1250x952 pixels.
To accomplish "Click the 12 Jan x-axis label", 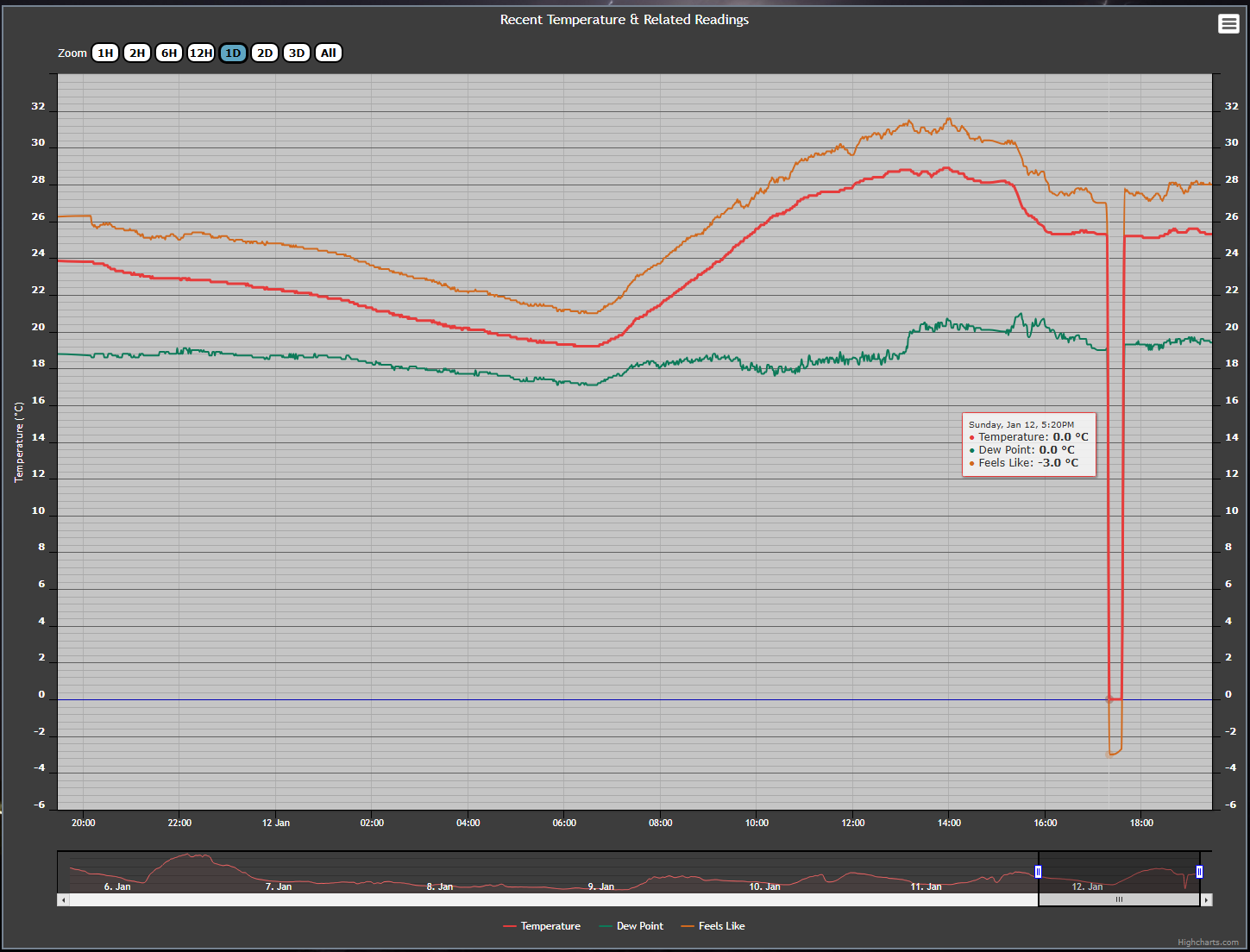I will coord(276,823).
